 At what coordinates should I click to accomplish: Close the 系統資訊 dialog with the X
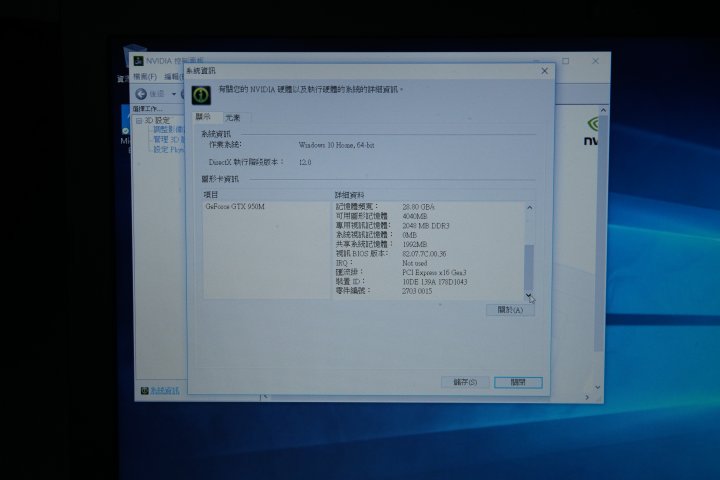545,71
